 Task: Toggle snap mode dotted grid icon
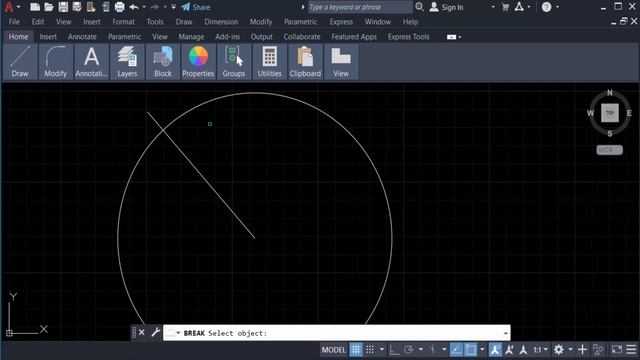click(370, 350)
